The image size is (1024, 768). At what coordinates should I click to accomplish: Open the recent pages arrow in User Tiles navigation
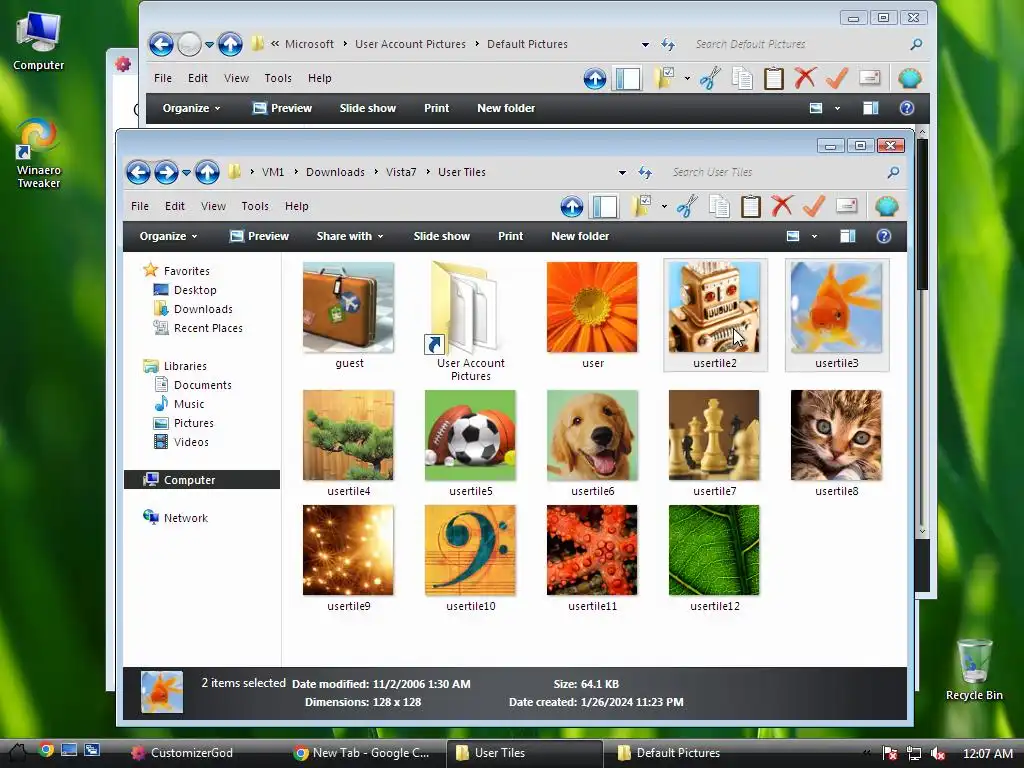(x=186, y=172)
